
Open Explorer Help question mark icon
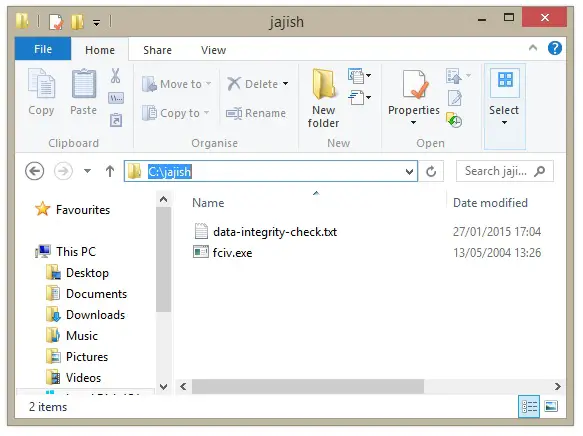[554, 48]
